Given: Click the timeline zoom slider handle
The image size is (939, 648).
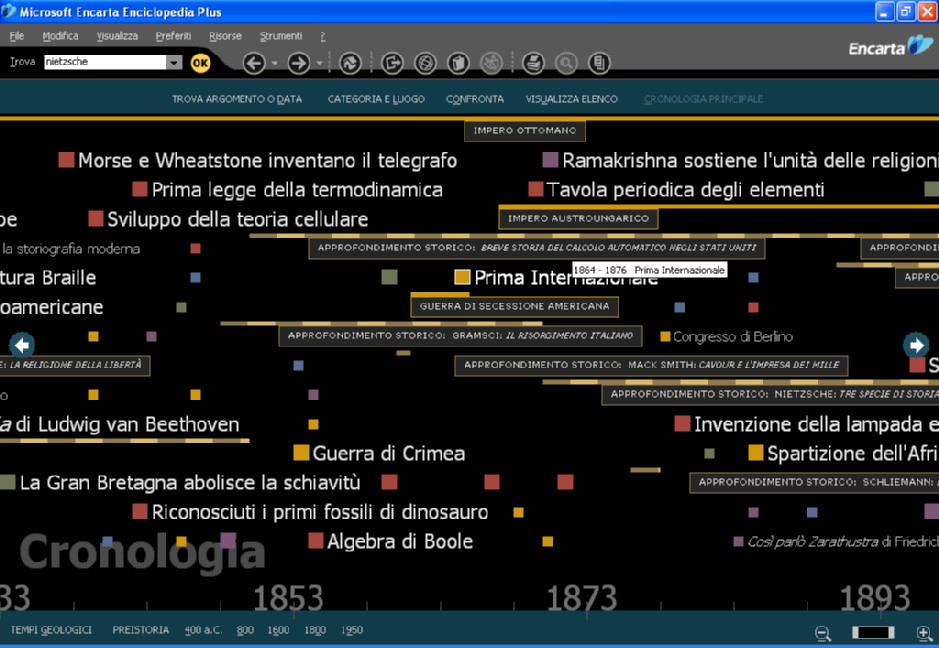Looking at the screenshot, I should 873,632.
